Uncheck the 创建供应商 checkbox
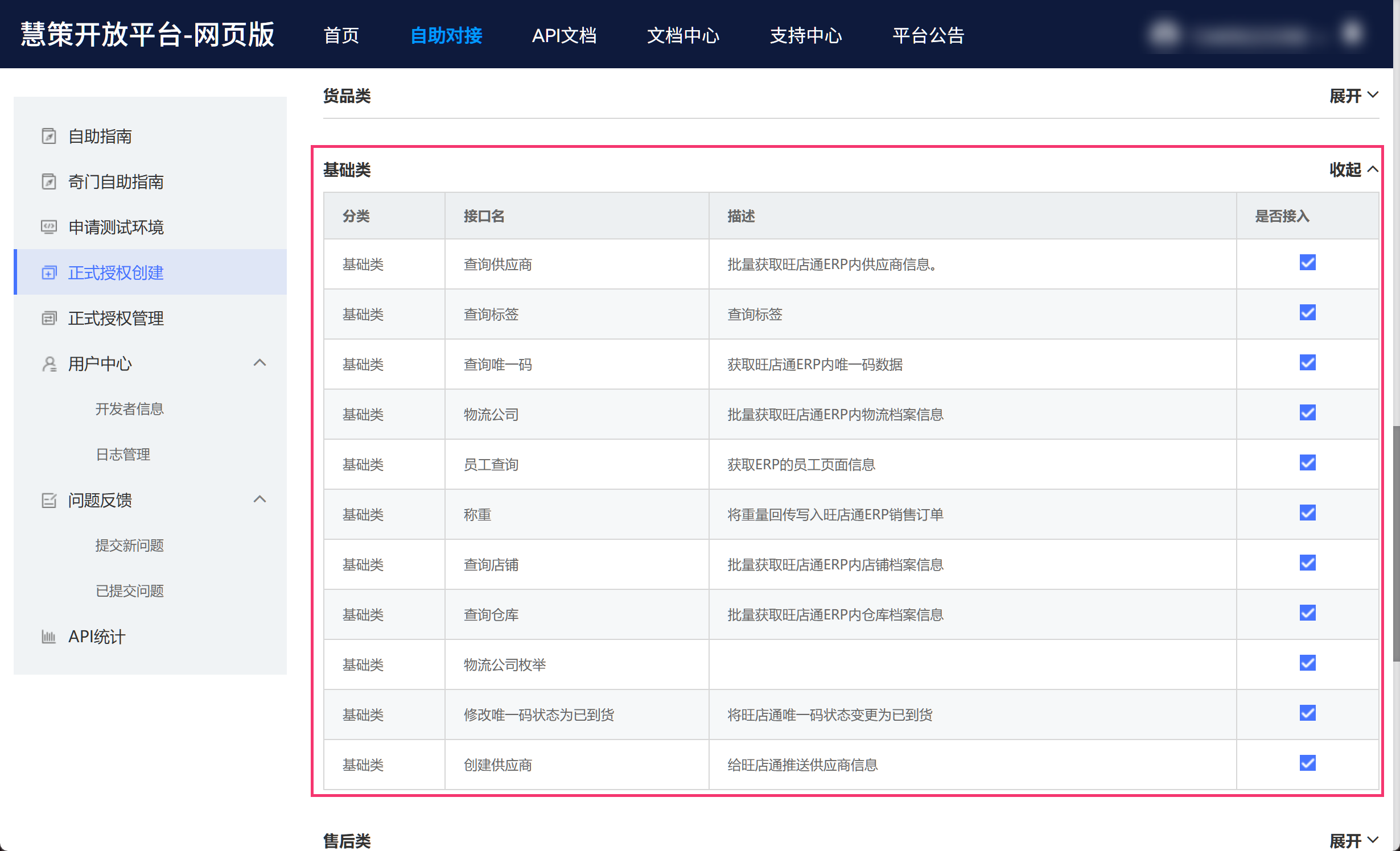Viewport: 1400px width, 851px height. point(1307,763)
